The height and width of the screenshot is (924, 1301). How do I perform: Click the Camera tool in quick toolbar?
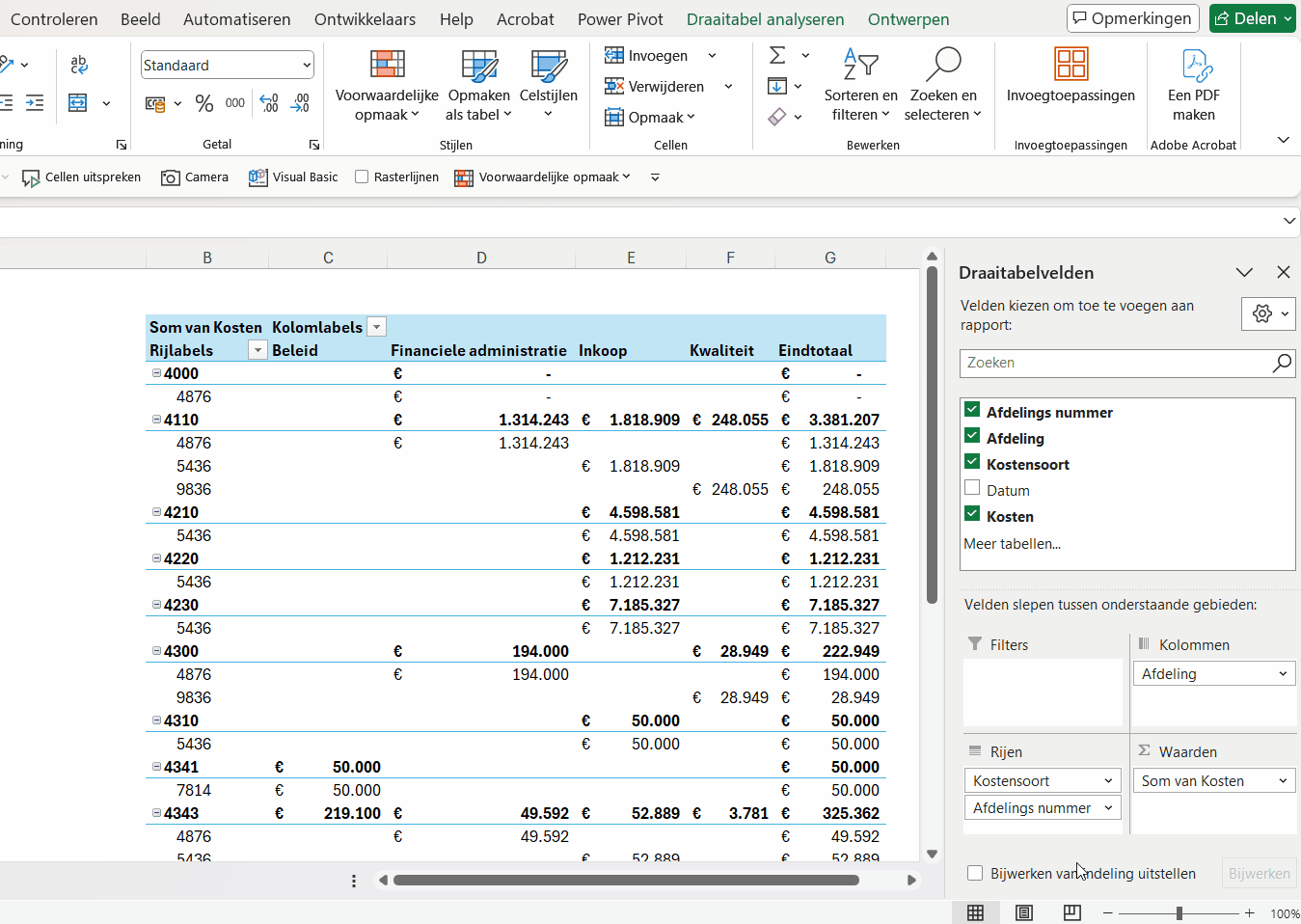pyautogui.click(x=195, y=177)
